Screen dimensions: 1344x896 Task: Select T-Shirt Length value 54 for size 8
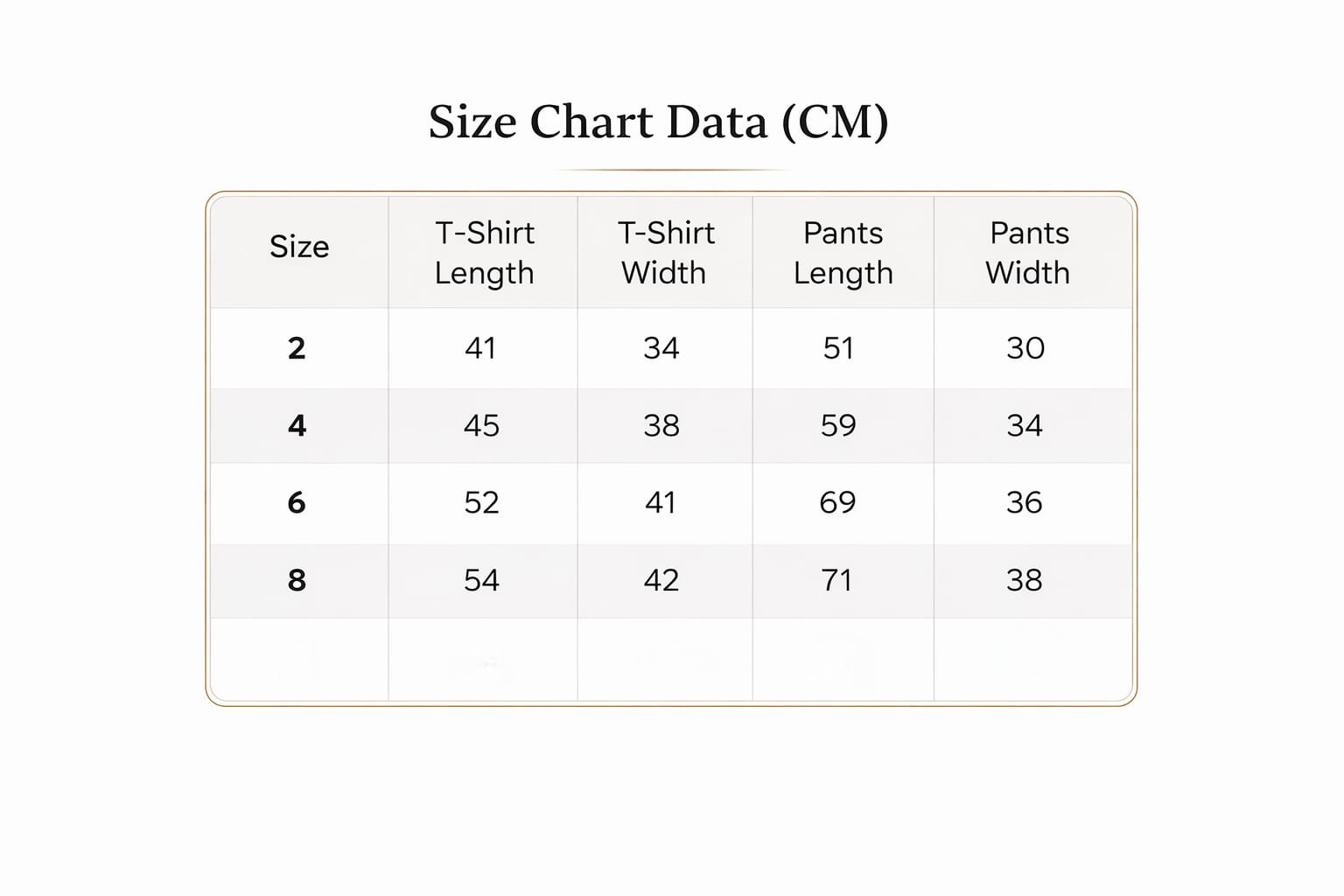tap(481, 580)
